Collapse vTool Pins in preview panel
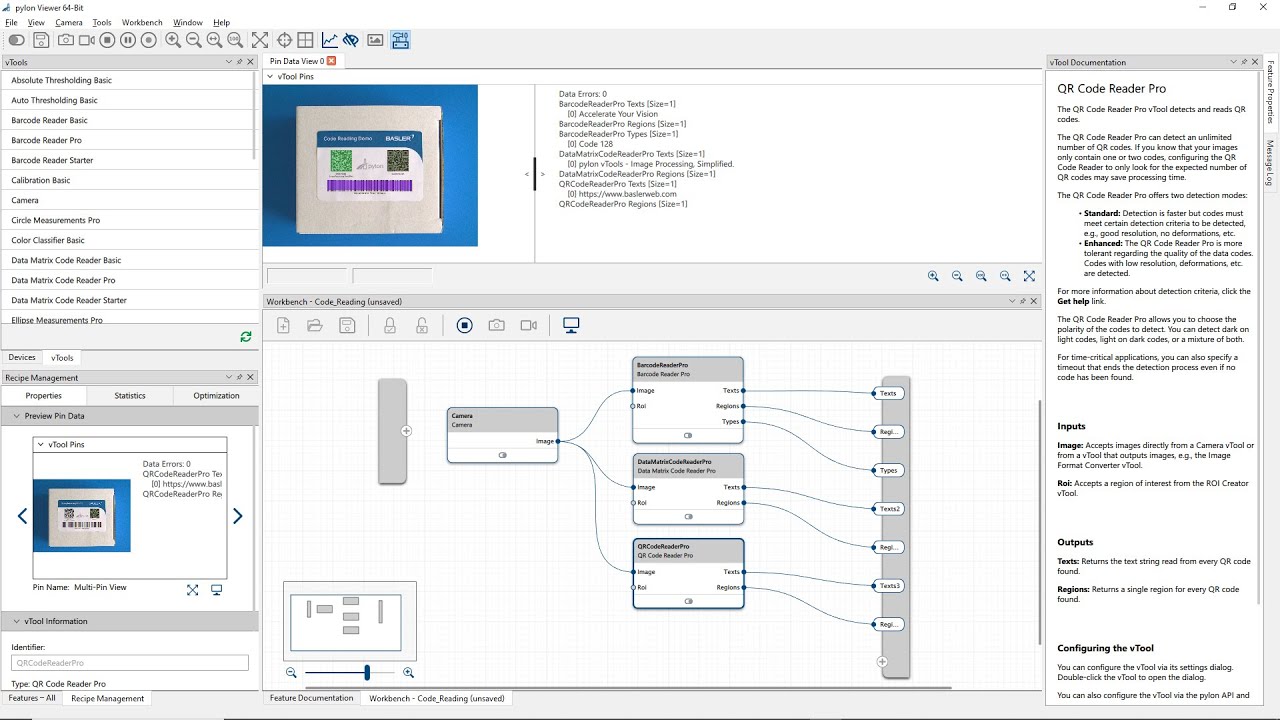Screen dimensions: 1280x720 click(x=40, y=445)
